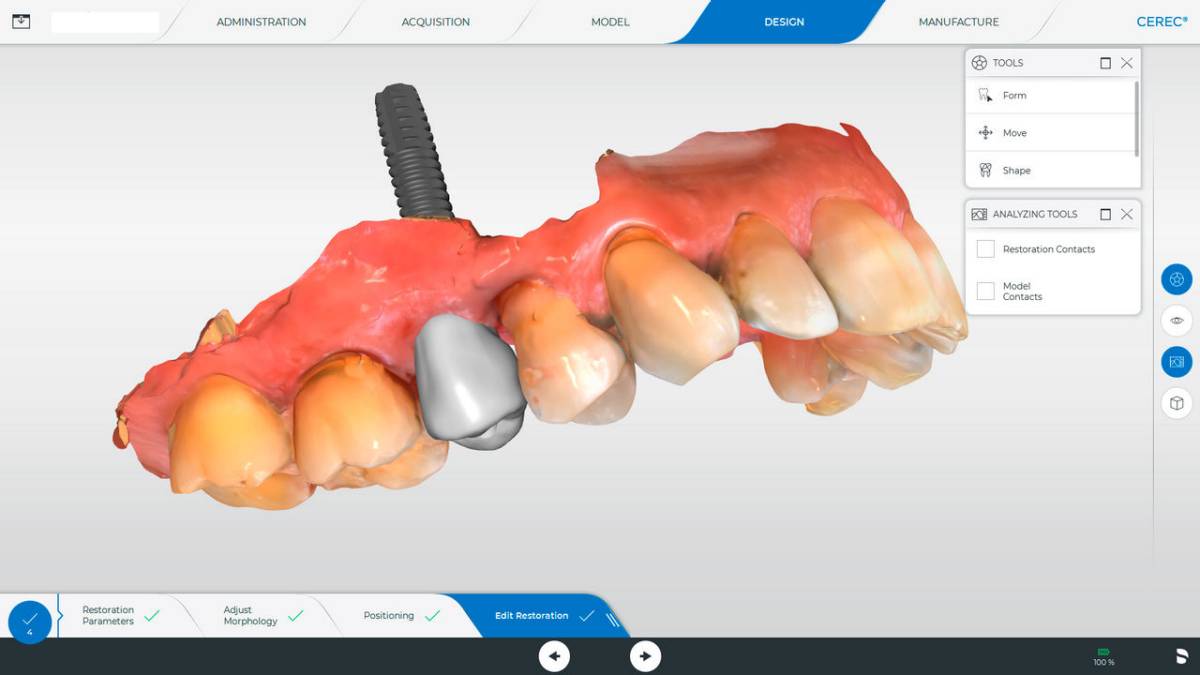Click the Analyzing Tools sidebar icon
The height and width of the screenshot is (675, 1200).
pyautogui.click(x=1176, y=362)
